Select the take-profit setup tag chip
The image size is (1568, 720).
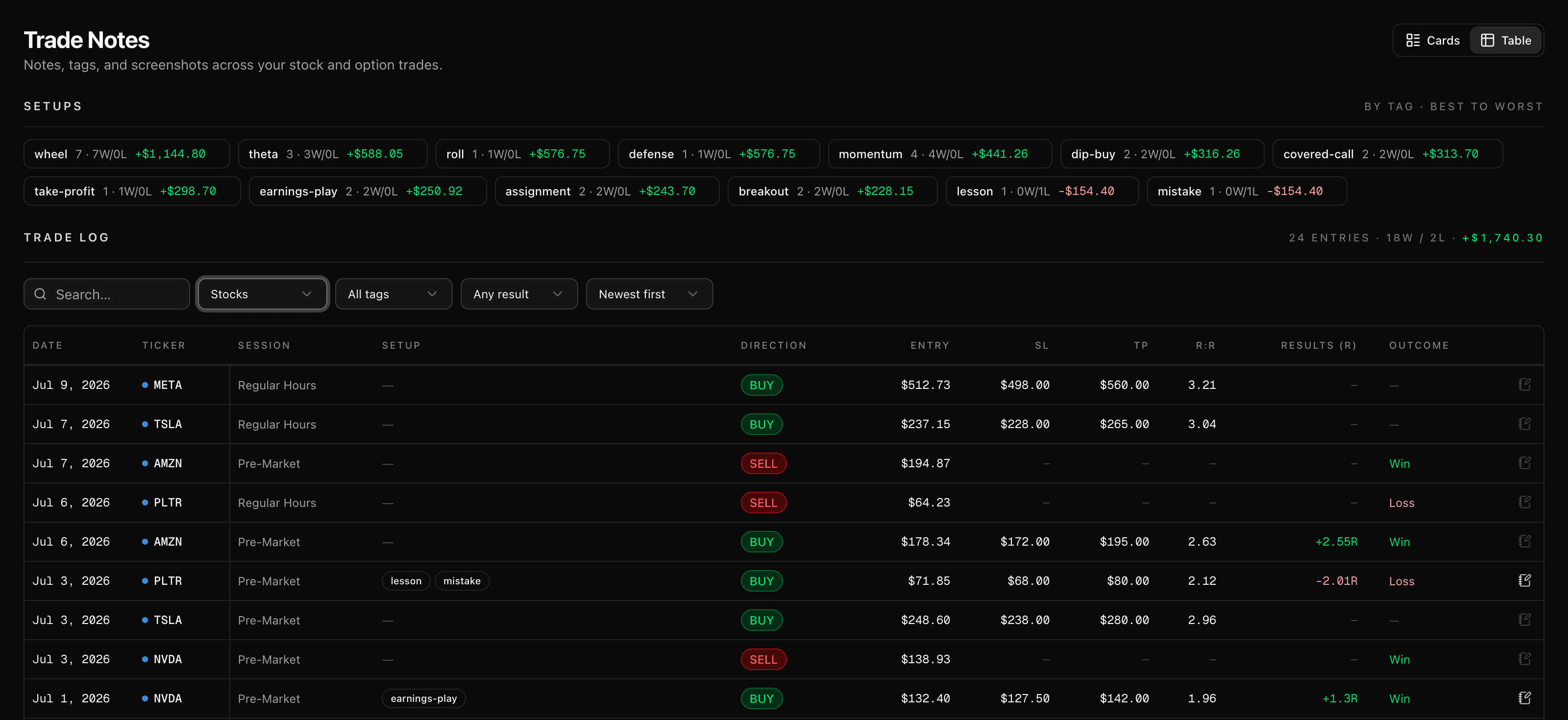coord(132,191)
